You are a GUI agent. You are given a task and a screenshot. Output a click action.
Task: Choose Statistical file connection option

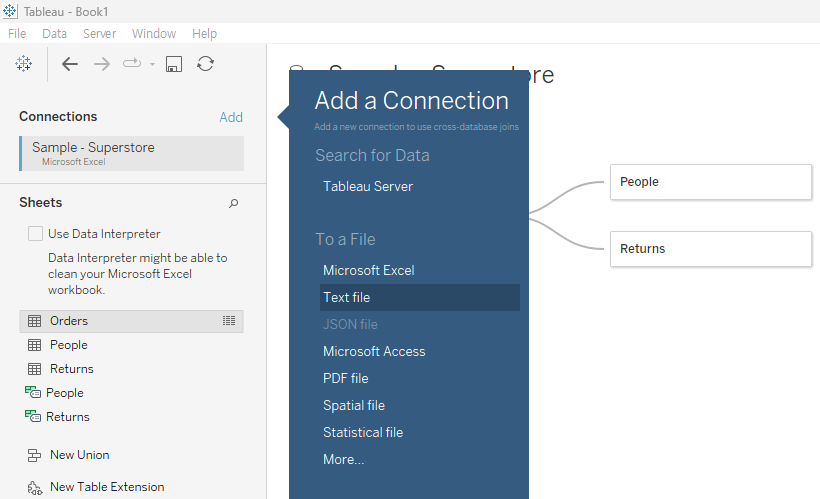point(363,433)
